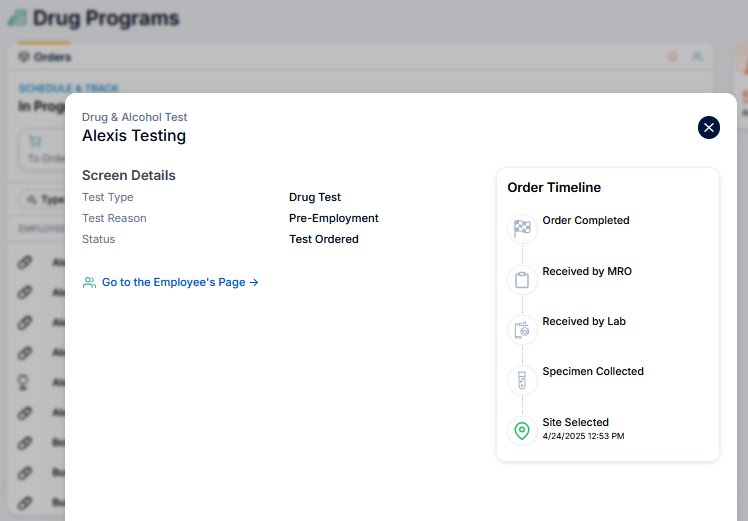
Task: Click the orange icon in Orders header
Action: click(673, 57)
